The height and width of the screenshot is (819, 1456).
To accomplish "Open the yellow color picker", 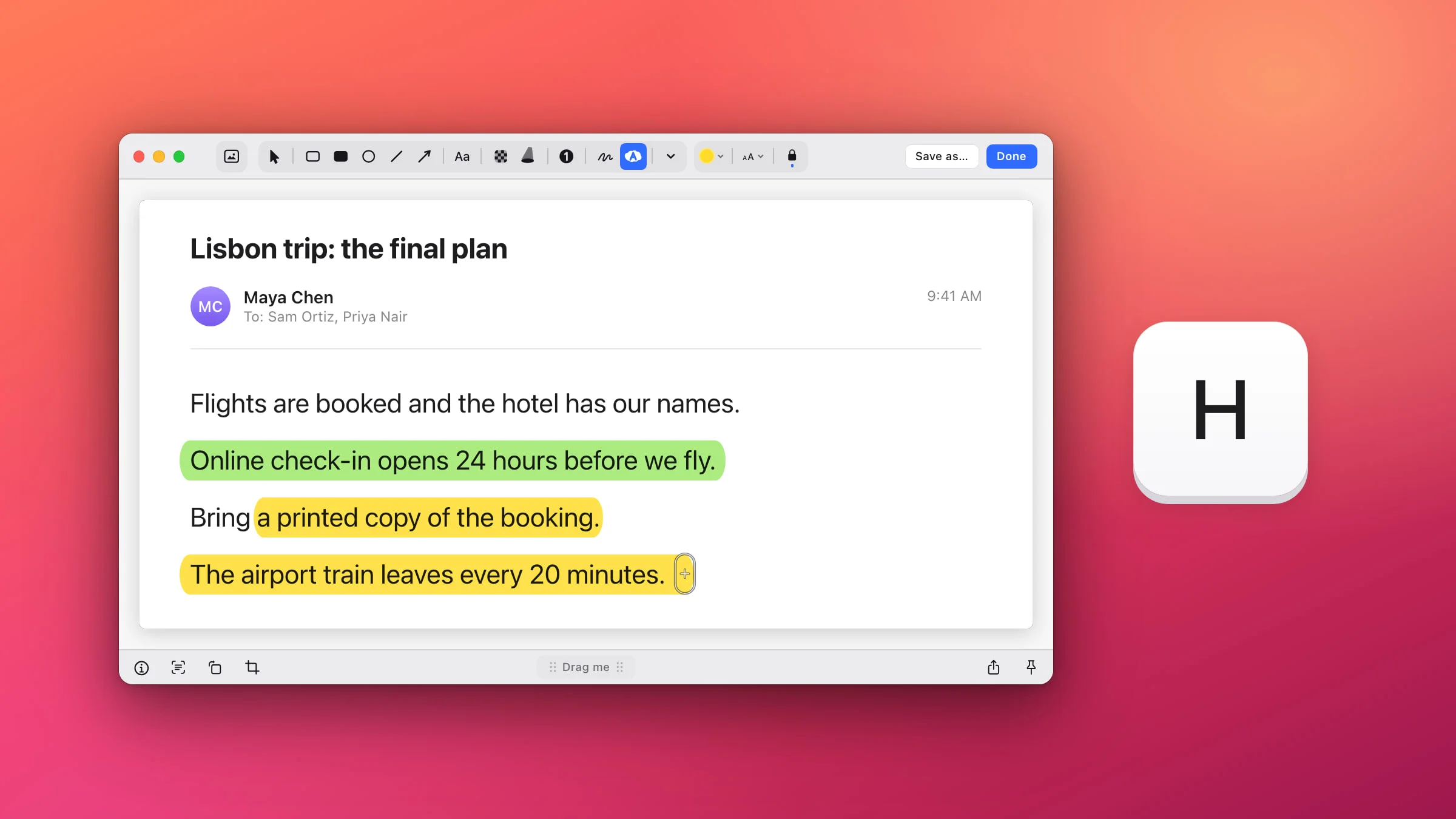I will coord(712,157).
